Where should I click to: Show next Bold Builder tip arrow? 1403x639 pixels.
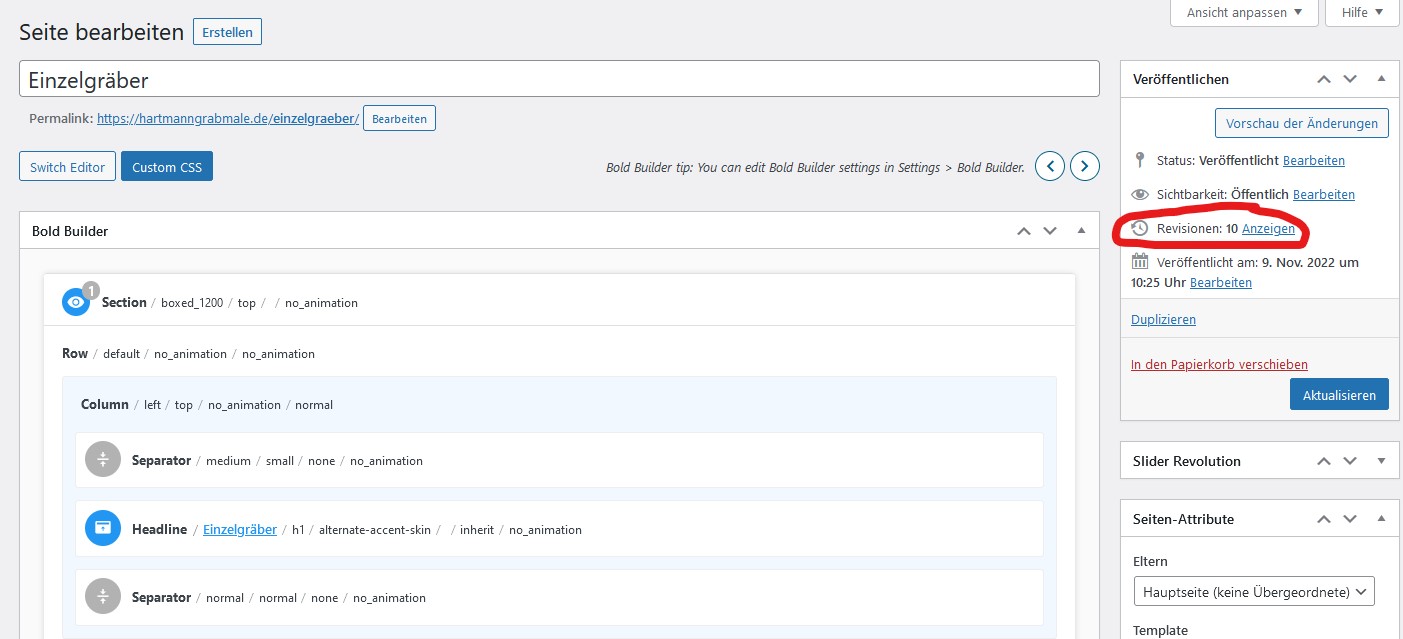1085,166
